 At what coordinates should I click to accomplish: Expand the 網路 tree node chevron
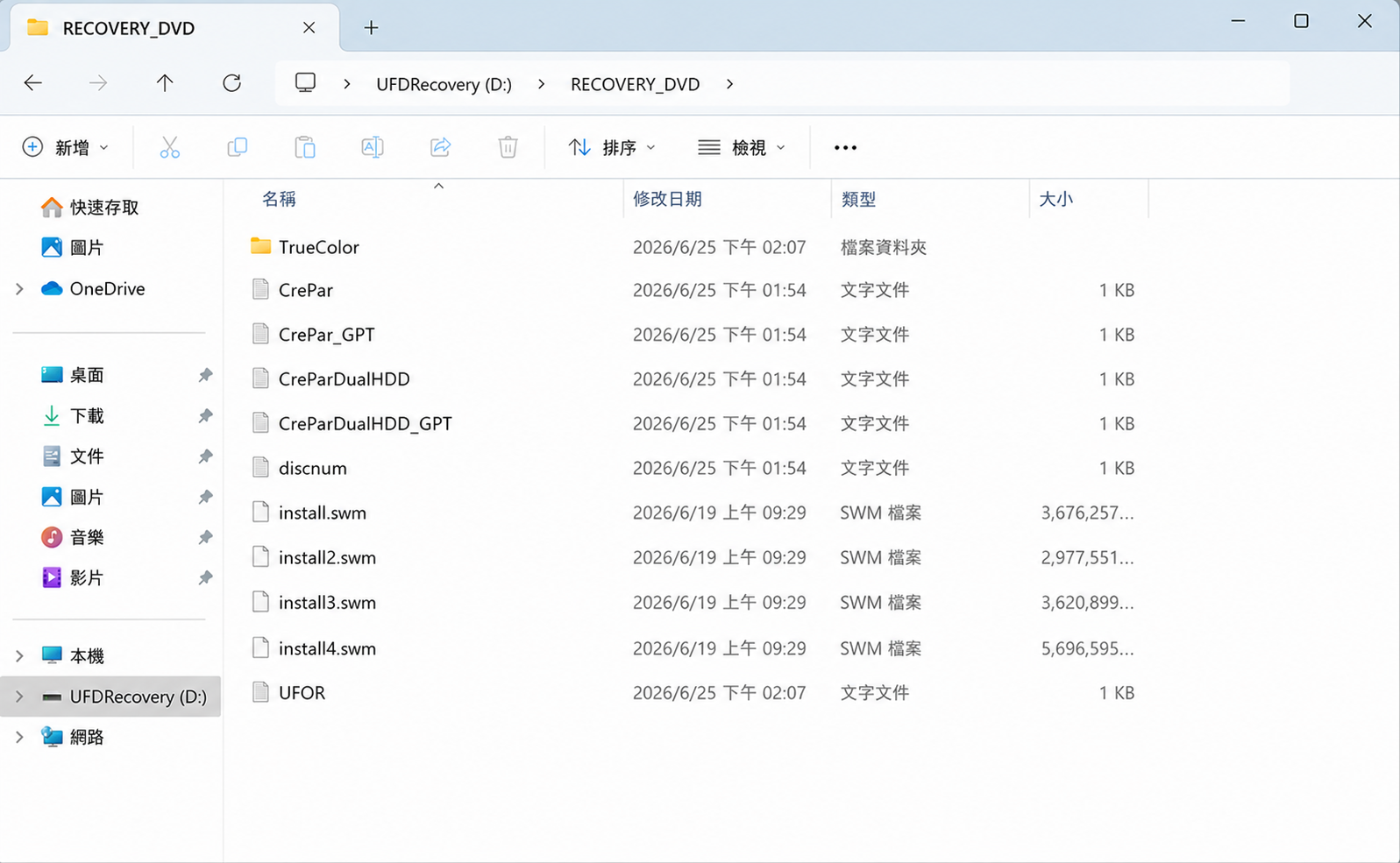(x=19, y=737)
